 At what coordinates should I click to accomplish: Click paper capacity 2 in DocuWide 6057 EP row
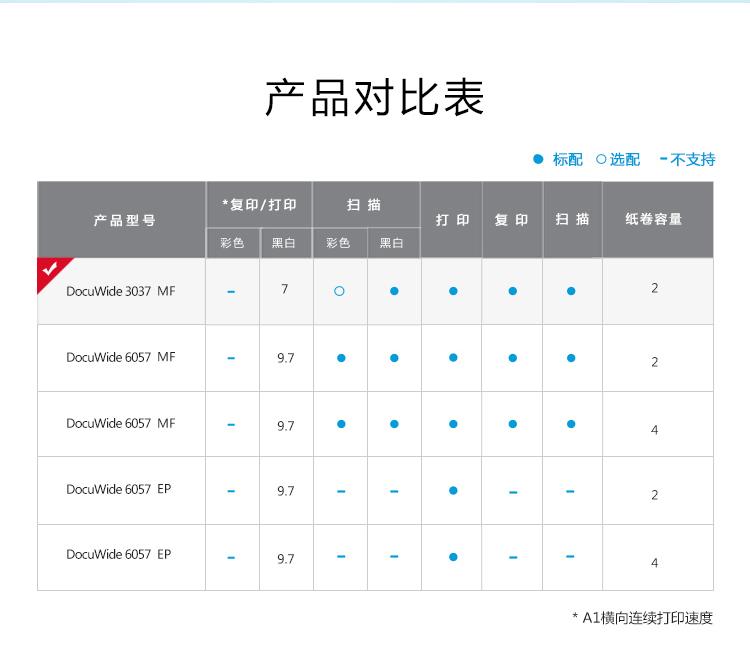click(x=654, y=495)
